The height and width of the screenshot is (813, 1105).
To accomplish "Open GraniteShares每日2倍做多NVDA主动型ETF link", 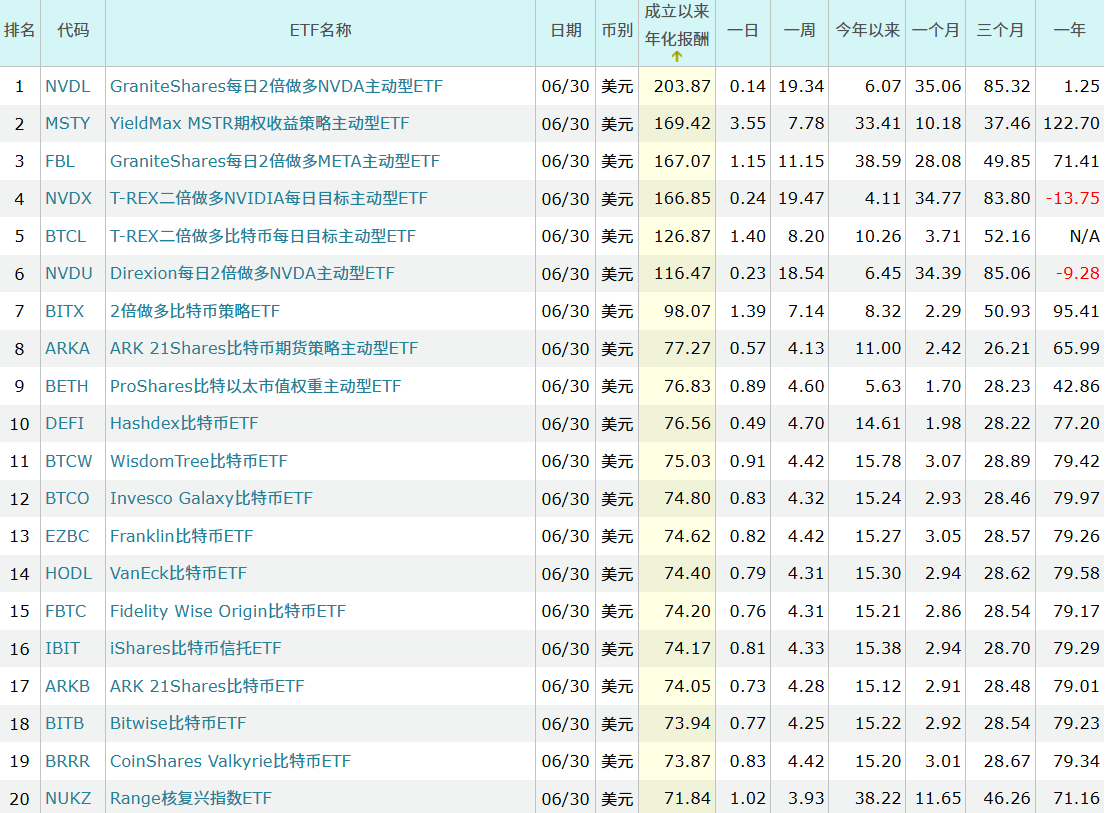I will point(276,86).
